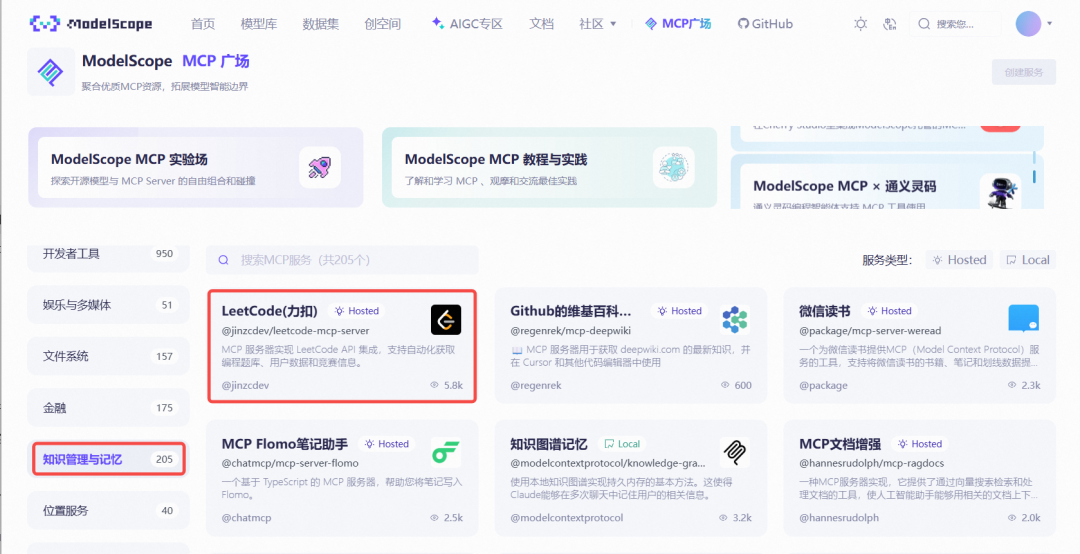Viewport: 1080px width, 554px height.
Task: Click the DeepWiki hexagon logo icon
Action: click(x=735, y=320)
